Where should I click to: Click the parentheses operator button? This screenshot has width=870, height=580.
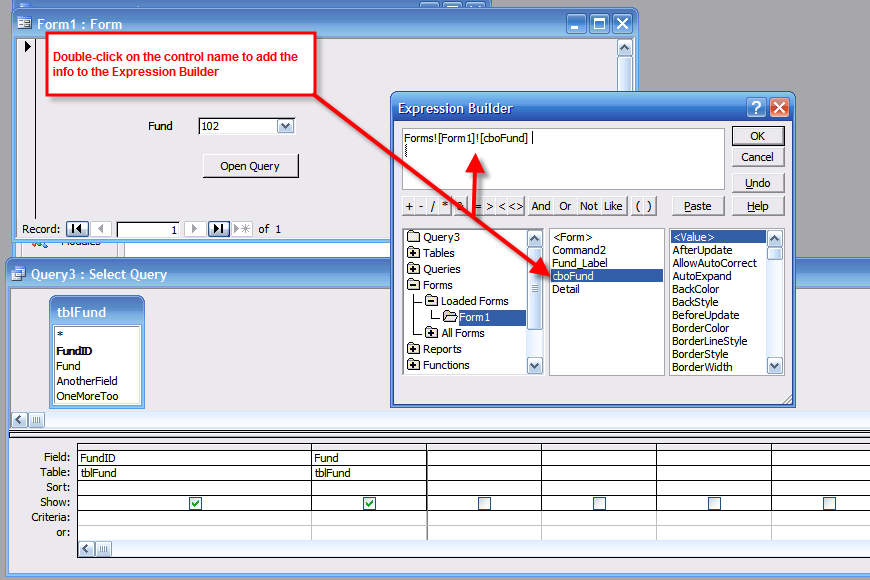[644, 206]
